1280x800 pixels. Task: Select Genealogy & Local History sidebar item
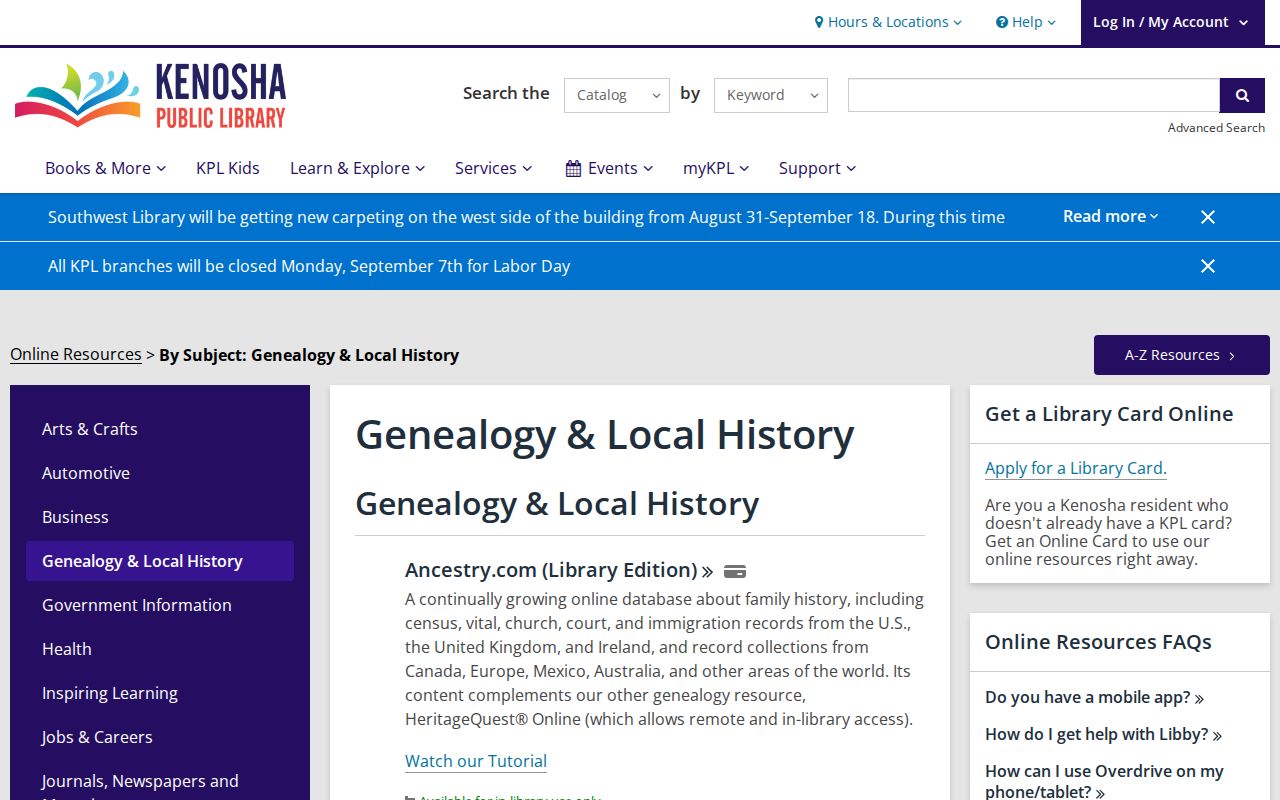pos(160,561)
